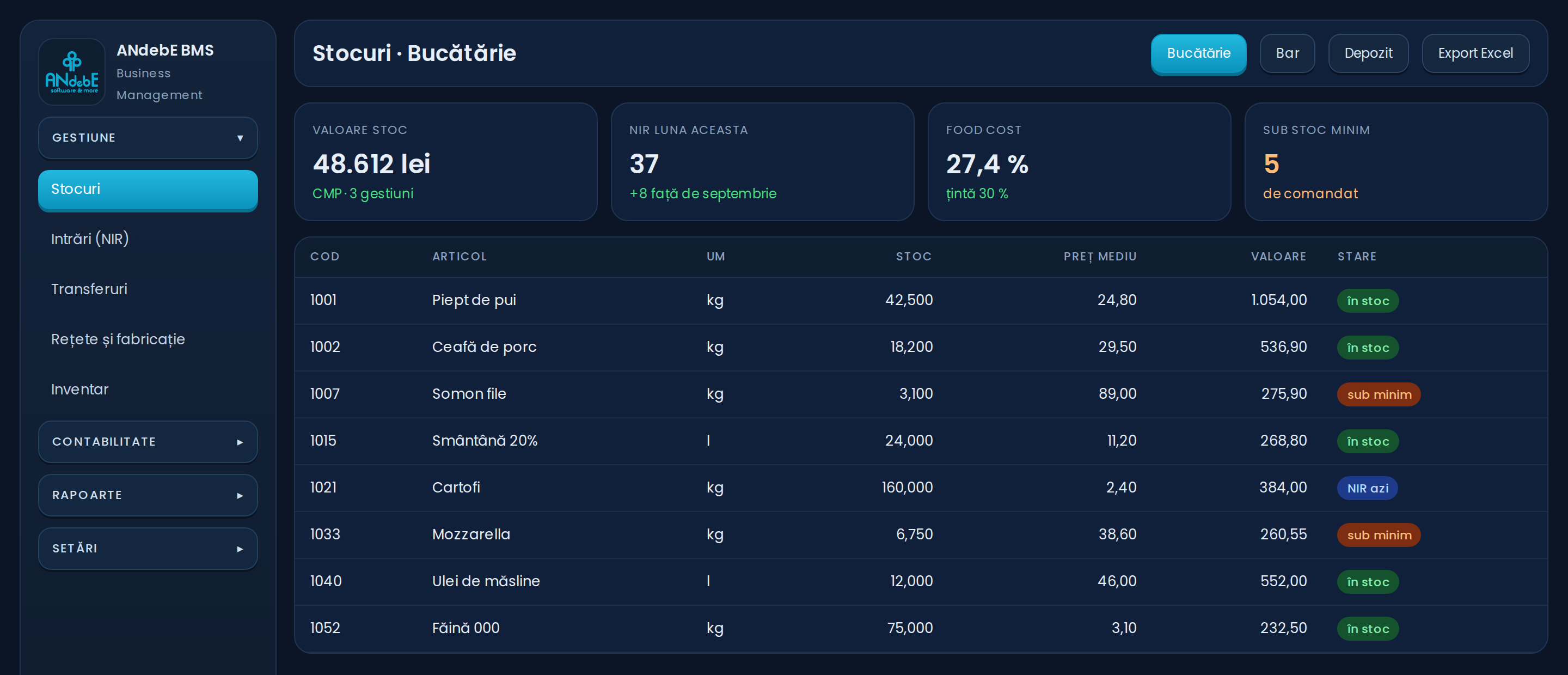
Task: Select the Cartofi article
Action: (x=456, y=488)
